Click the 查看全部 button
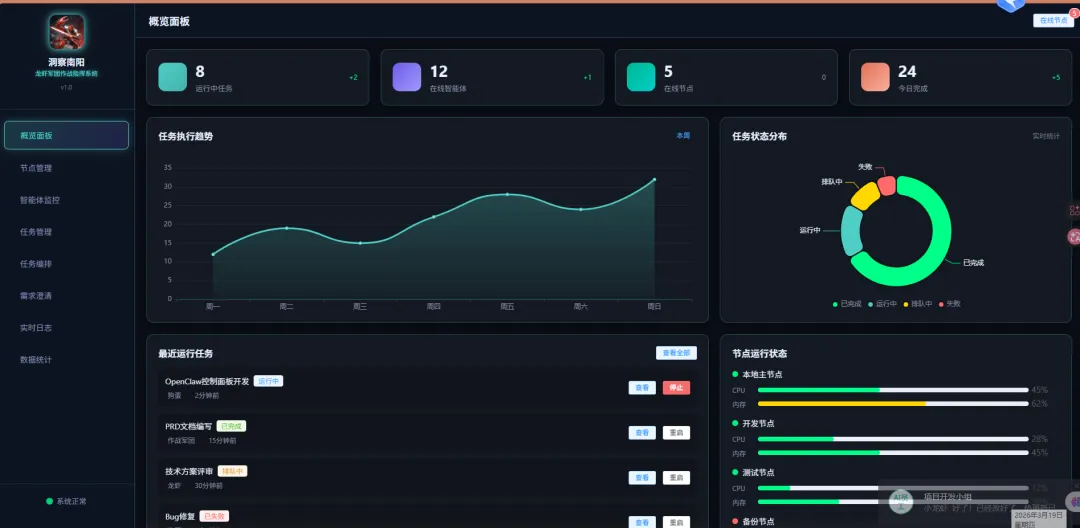Image resolution: width=1080 pixels, height=528 pixels. pos(676,353)
